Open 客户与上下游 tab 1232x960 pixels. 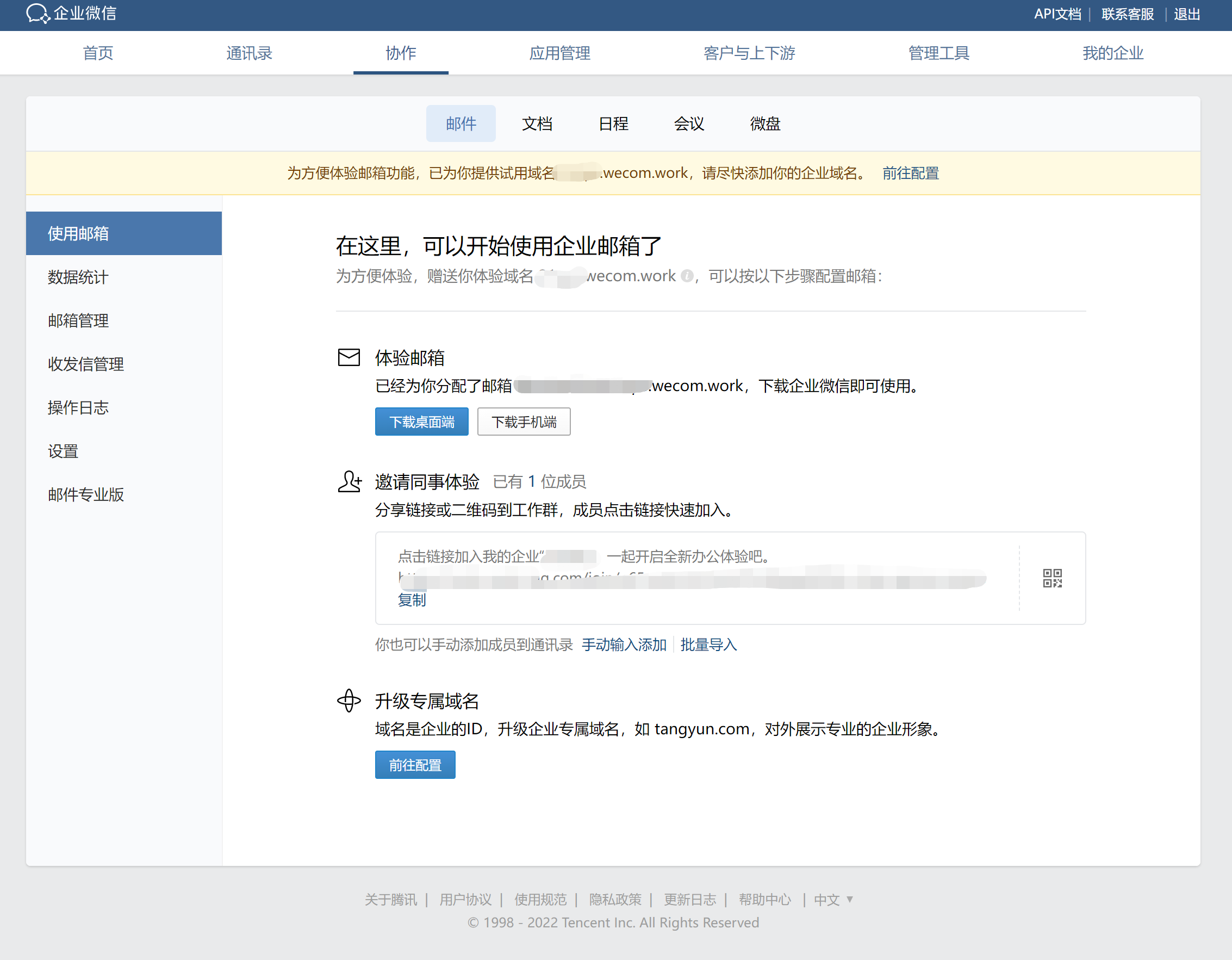[749, 53]
